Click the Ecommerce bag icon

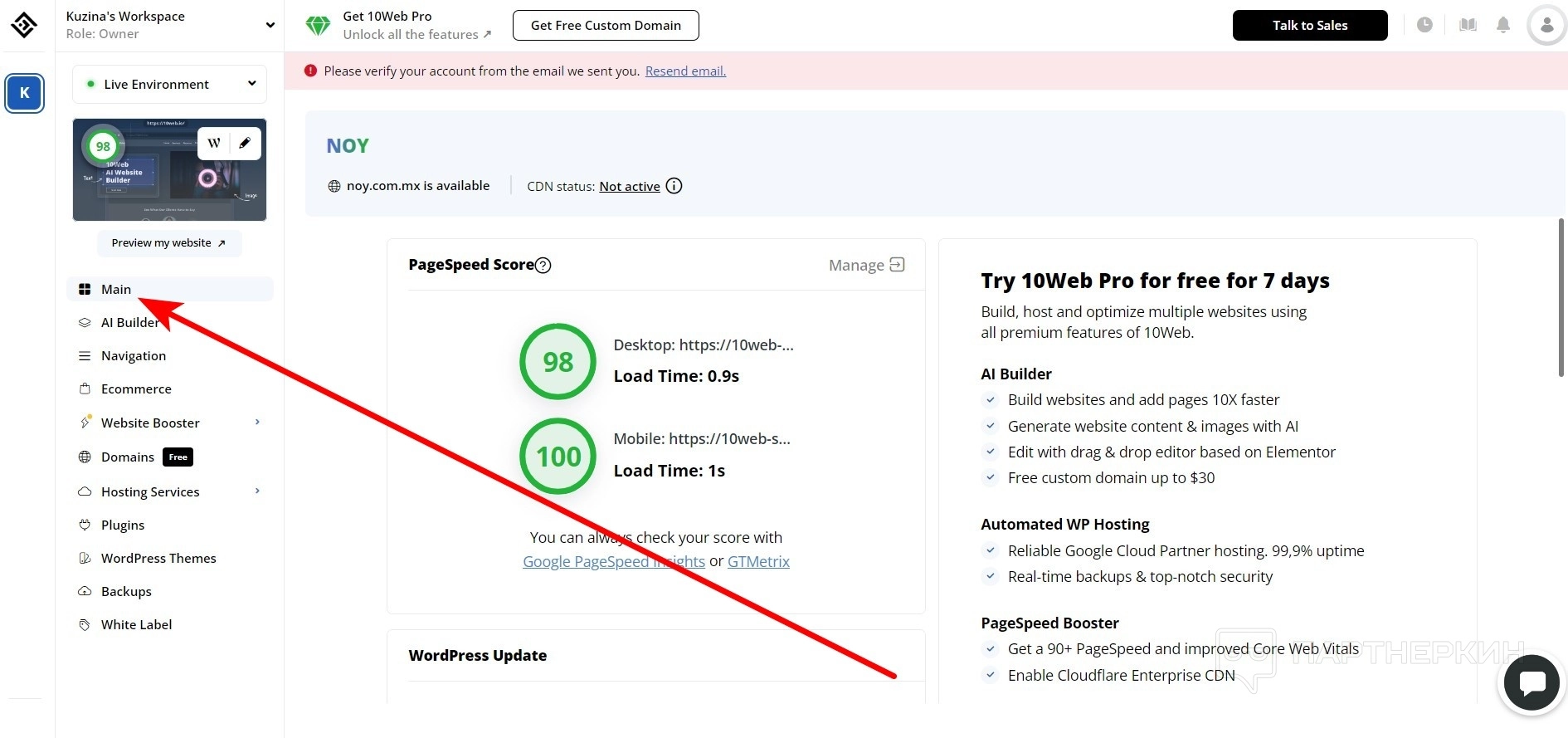tap(85, 389)
